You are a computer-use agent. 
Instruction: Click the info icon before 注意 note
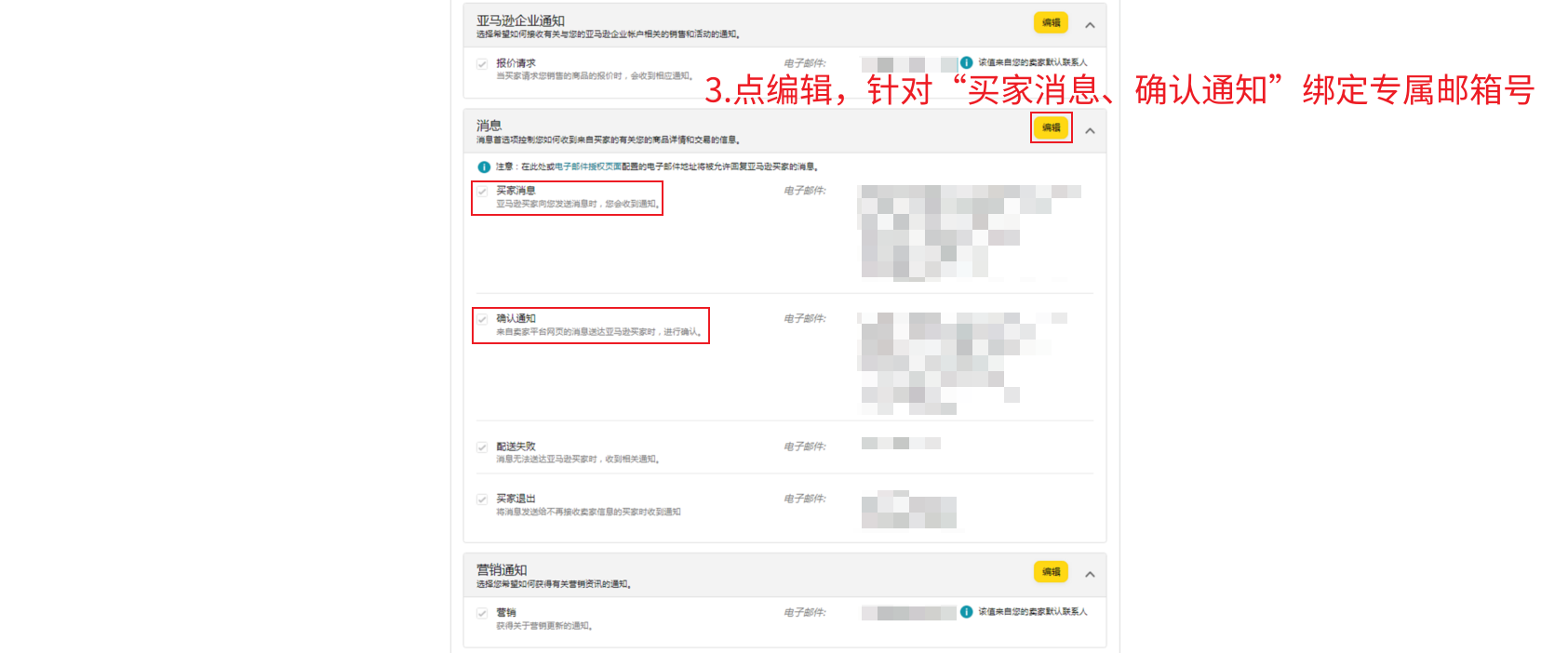[484, 167]
